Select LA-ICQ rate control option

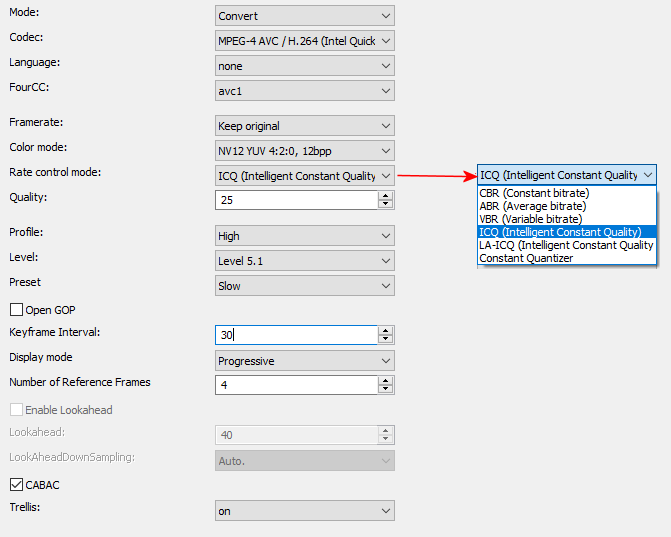coord(566,245)
